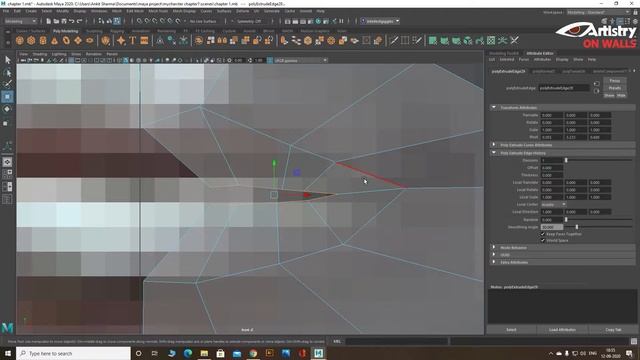Select the Polygon Torus shelf icon
The width and height of the screenshot is (640, 360).
point(66,40)
